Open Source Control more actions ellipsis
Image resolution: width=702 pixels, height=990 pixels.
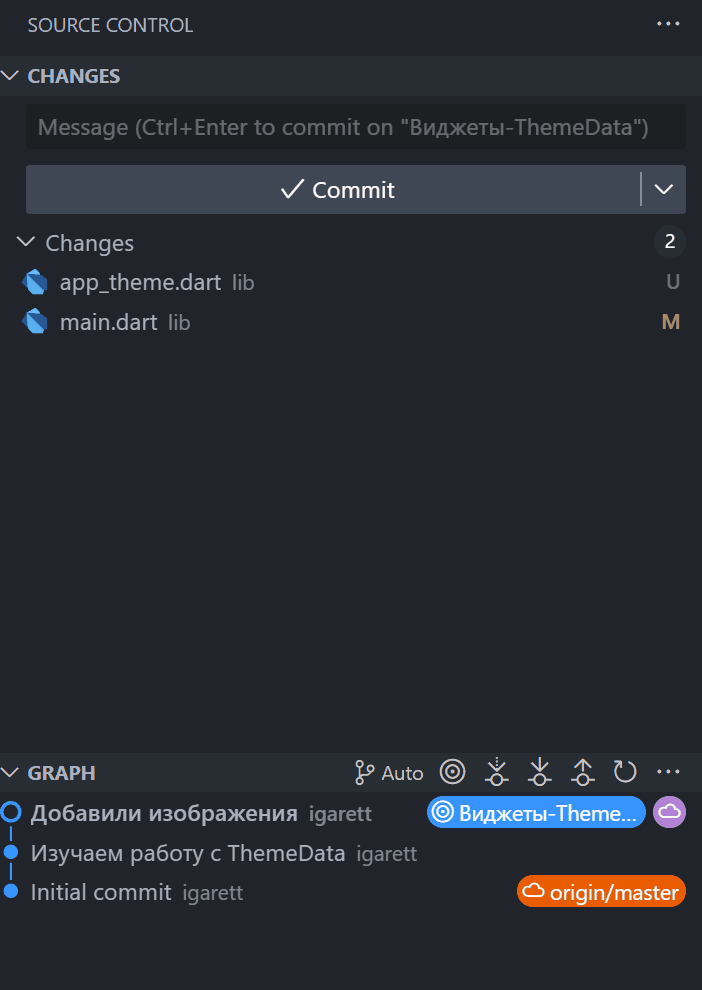[x=668, y=24]
